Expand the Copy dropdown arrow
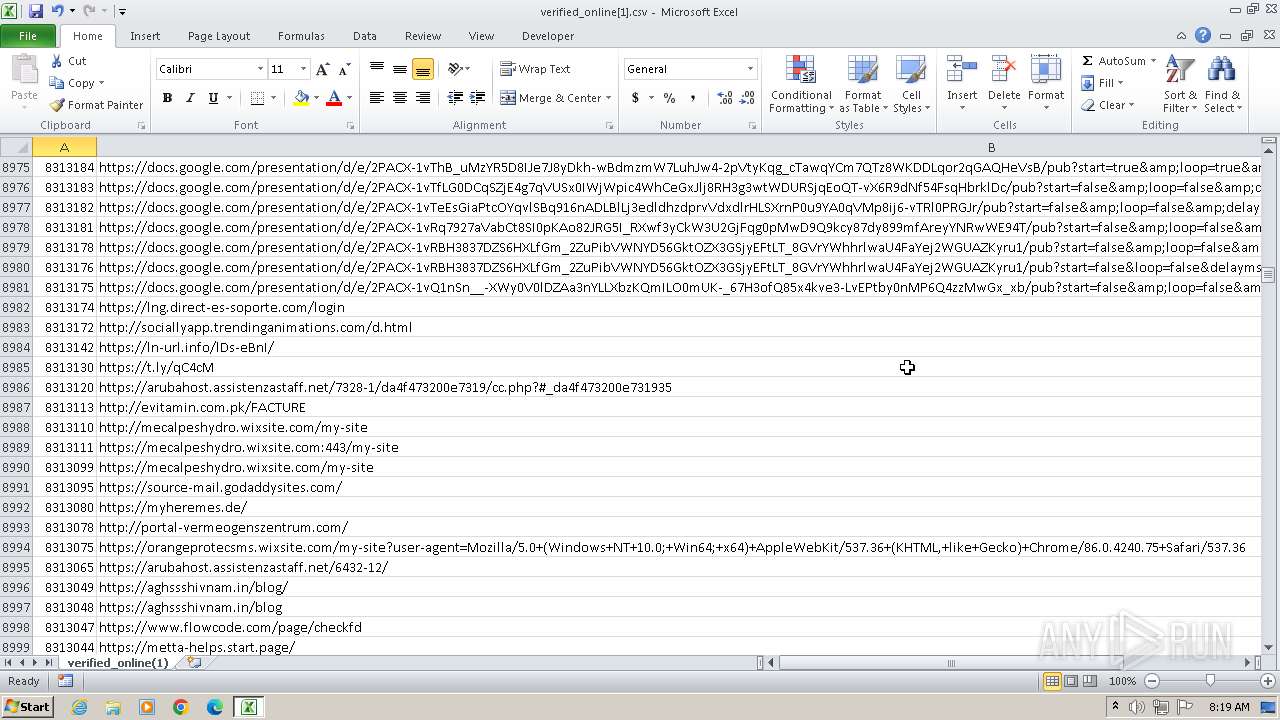The height and width of the screenshot is (720, 1280). [x=101, y=83]
